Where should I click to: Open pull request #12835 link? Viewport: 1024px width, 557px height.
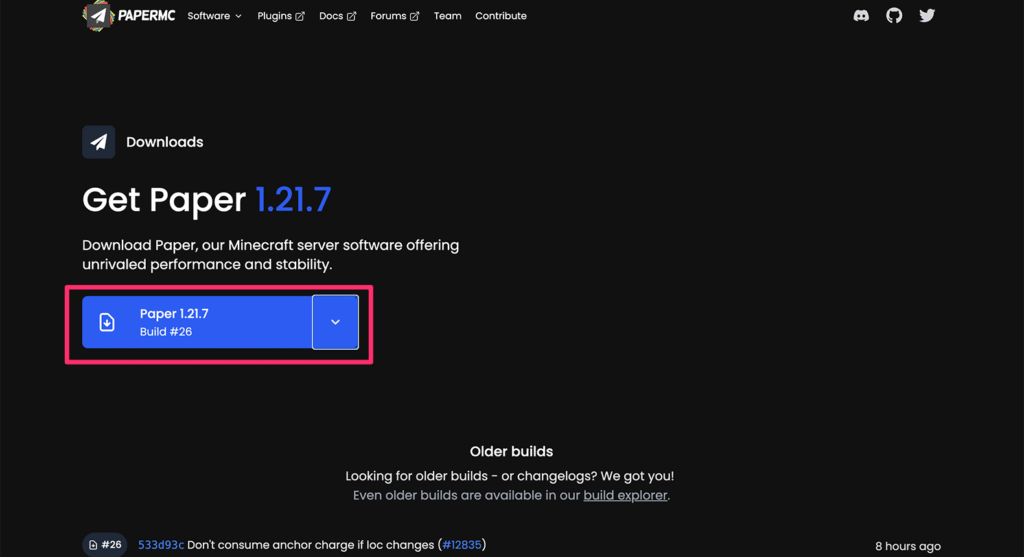pyautogui.click(x=462, y=545)
